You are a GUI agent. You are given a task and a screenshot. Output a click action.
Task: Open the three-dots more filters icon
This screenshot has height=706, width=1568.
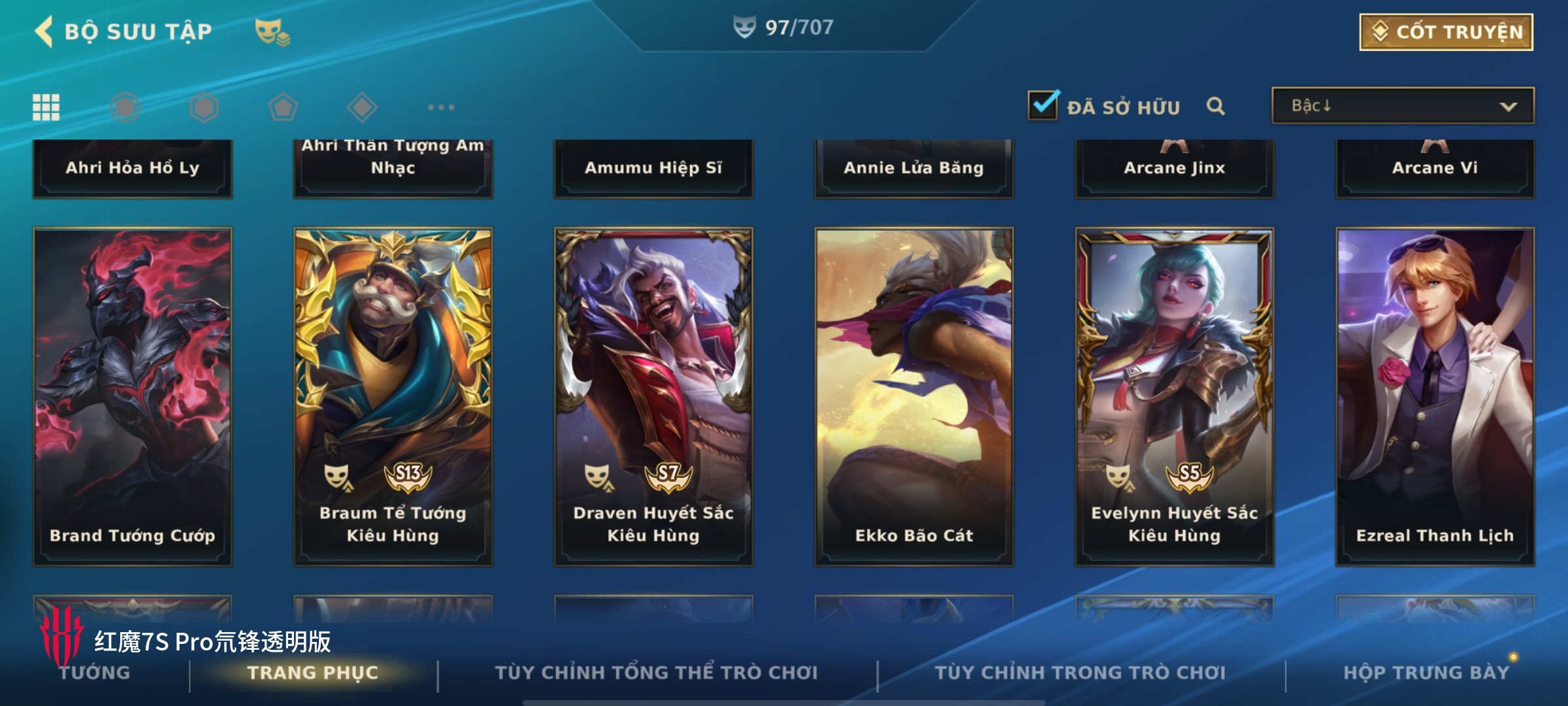point(441,107)
